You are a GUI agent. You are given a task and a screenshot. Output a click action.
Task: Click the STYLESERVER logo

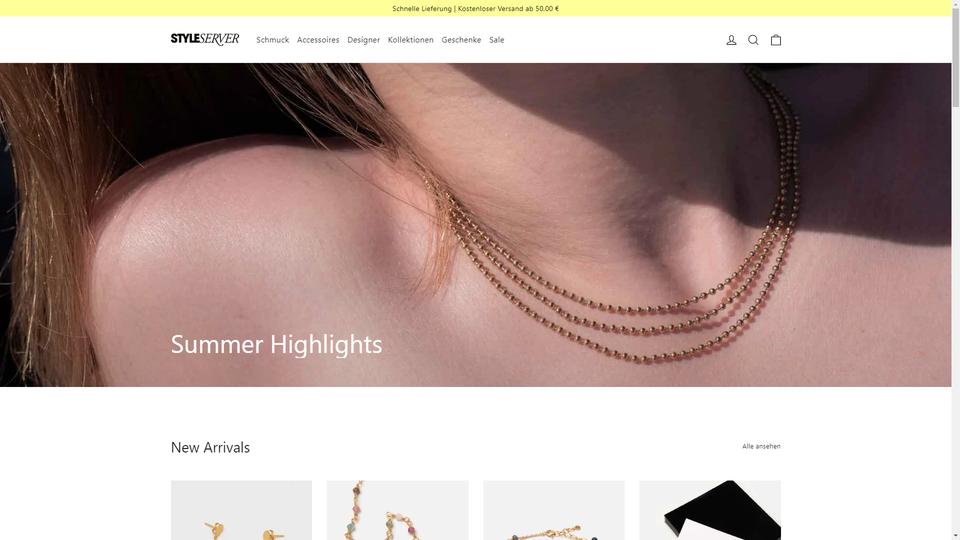[204, 39]
